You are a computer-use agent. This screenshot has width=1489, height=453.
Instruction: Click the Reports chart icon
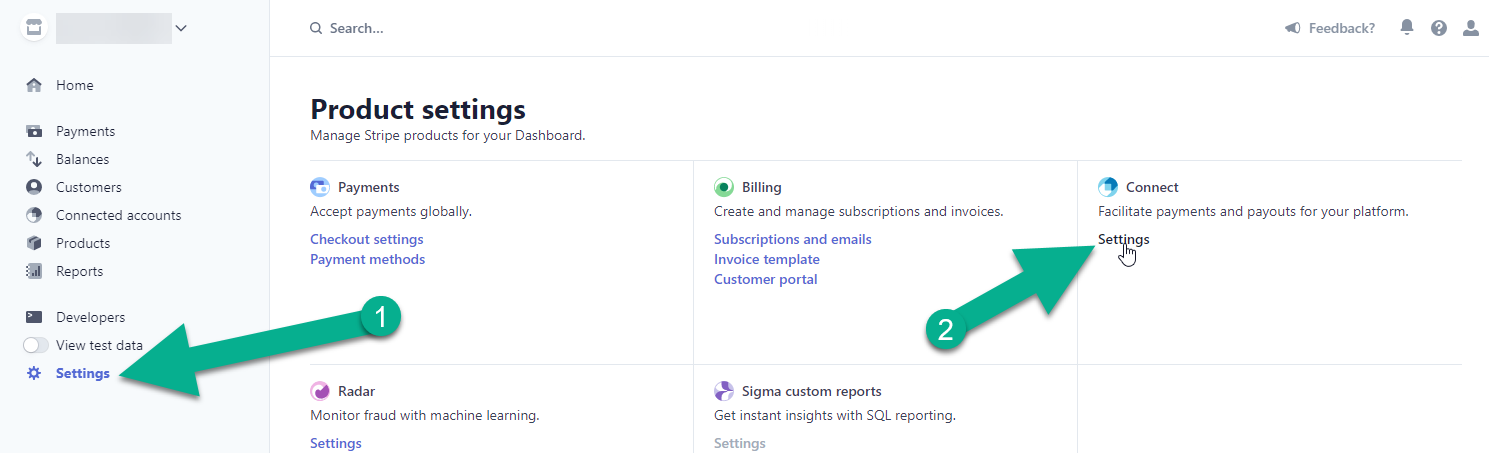point(34,271)
